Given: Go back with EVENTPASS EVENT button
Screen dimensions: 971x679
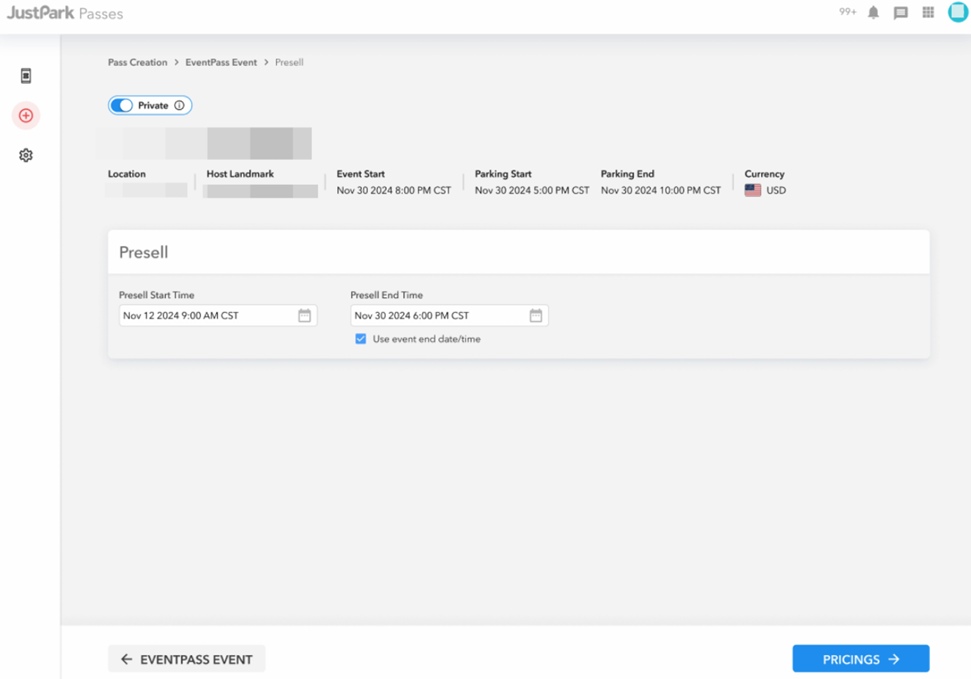Looking at the screenshot, I should click(x=186, y=659).
